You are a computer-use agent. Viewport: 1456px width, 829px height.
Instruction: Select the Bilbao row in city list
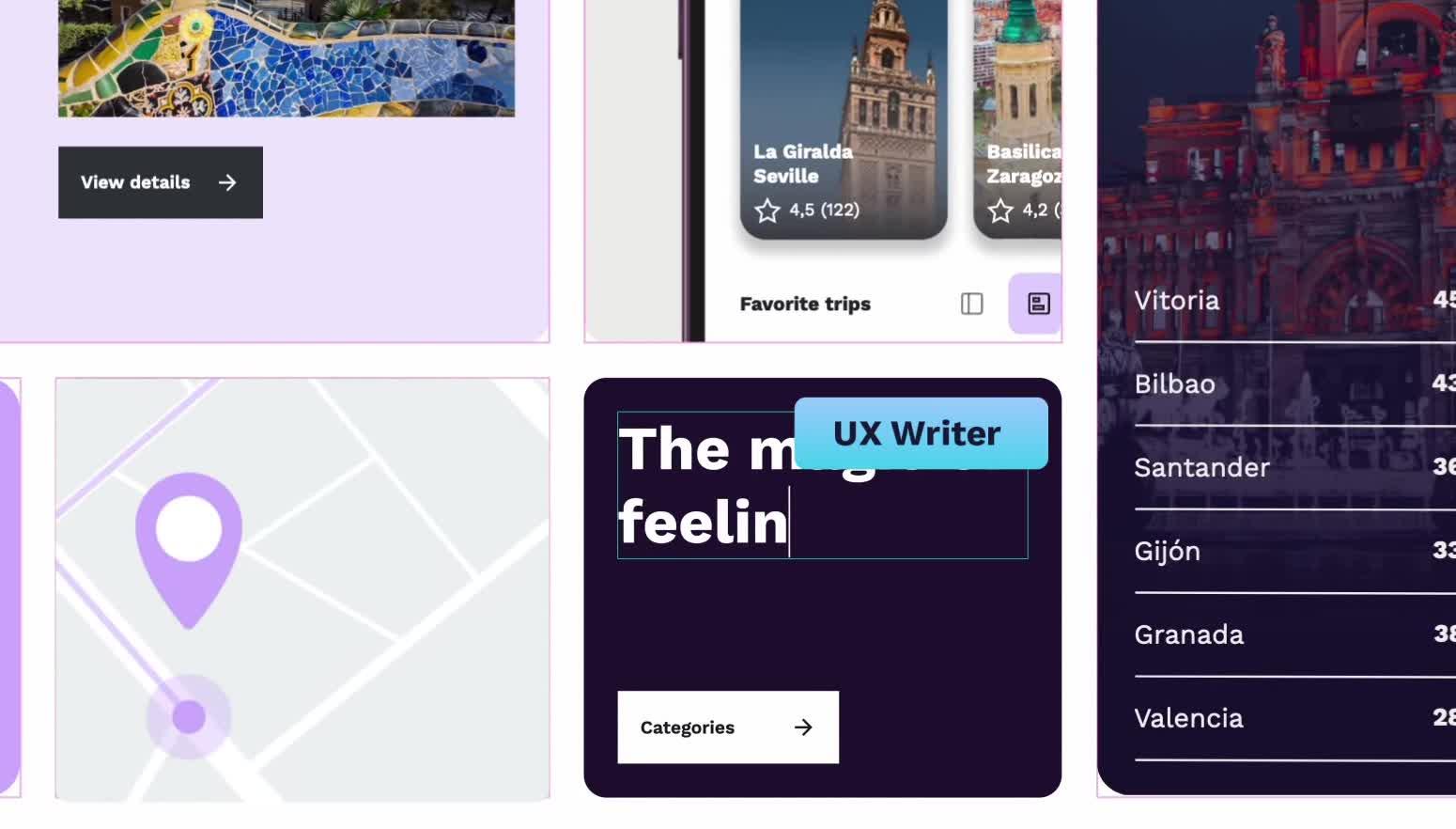[x=1295, y=384]
